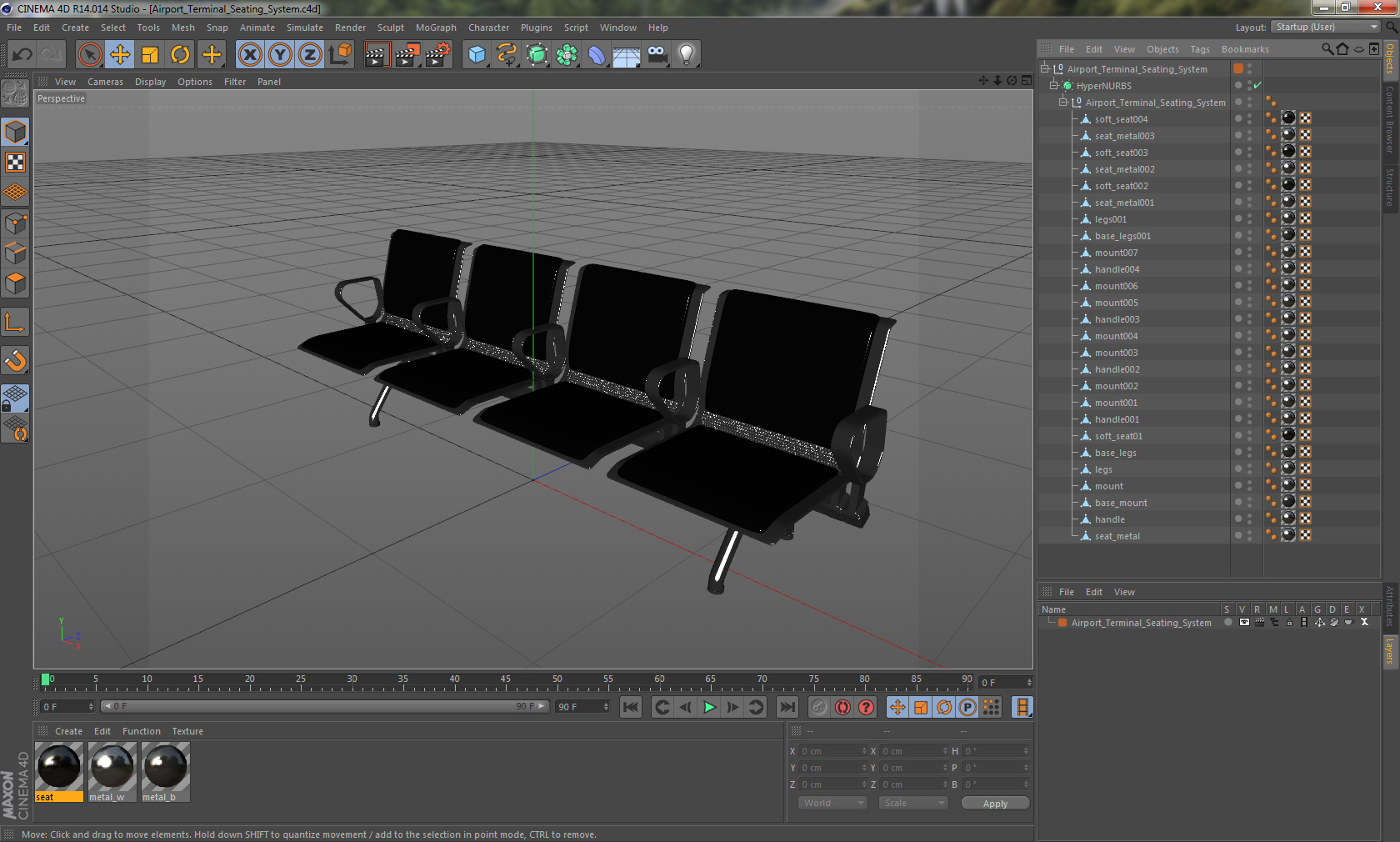Open the World coordinate dropdown
Viewport: 1400px width, 842px height.
(832, 803)
